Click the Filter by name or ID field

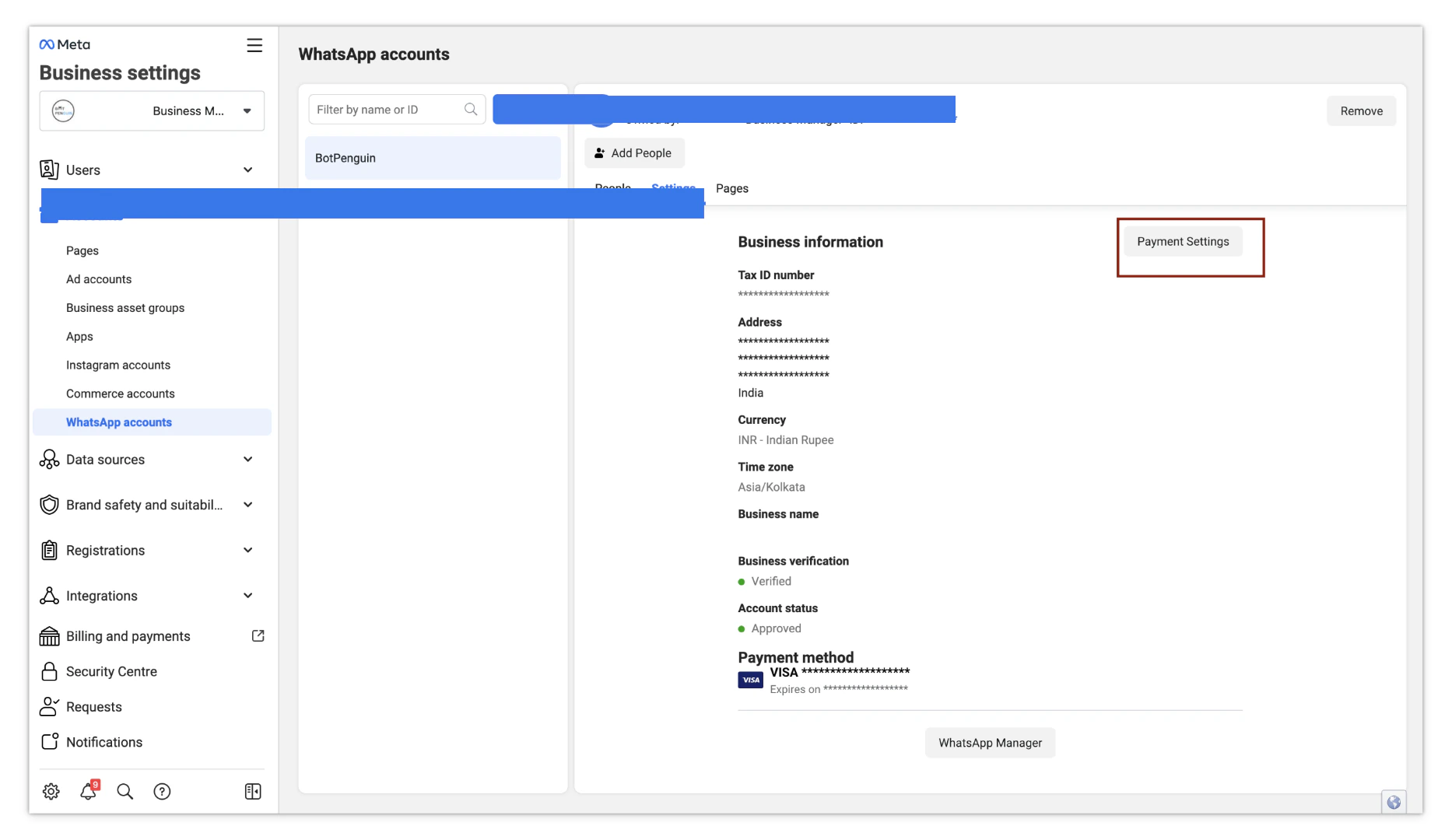click(x=397, y=110)
